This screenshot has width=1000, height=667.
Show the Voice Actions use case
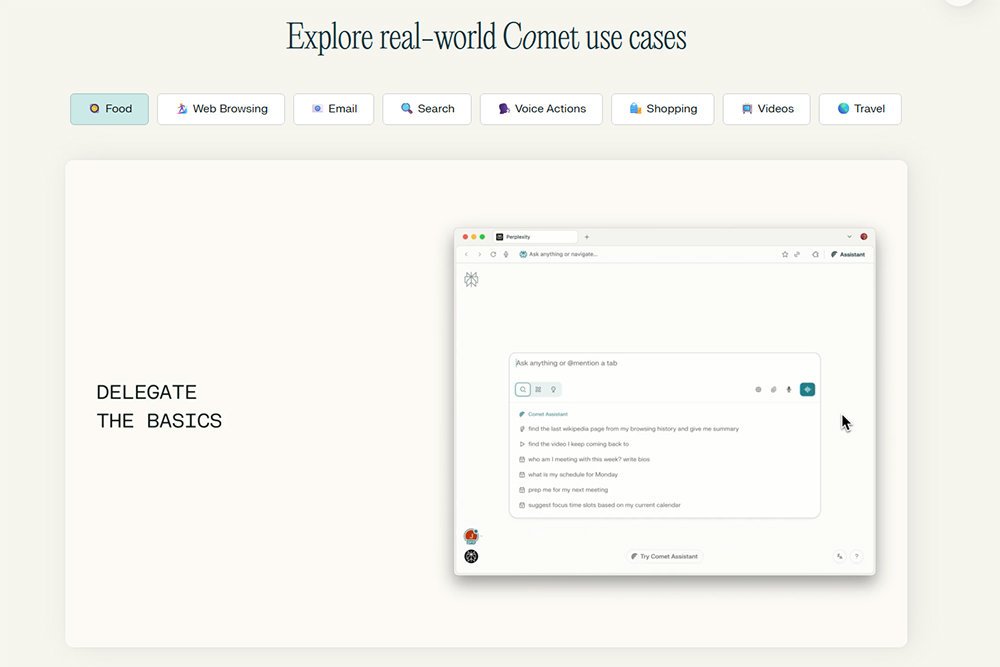pyautogui.click(x=540, y=109)
